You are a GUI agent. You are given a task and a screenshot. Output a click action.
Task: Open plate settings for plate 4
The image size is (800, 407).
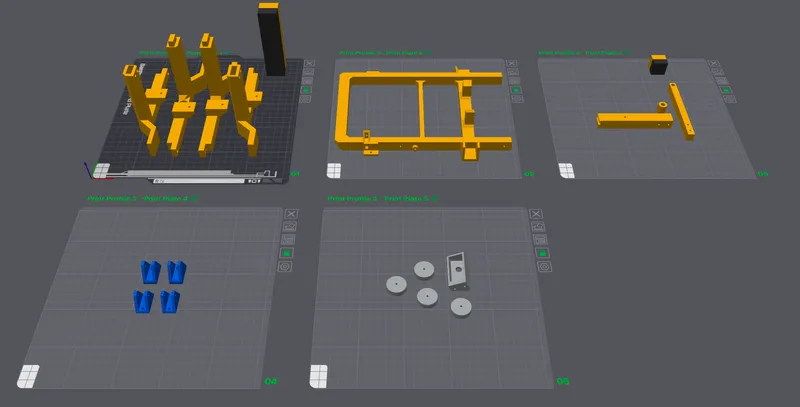[x=285, y=266]
